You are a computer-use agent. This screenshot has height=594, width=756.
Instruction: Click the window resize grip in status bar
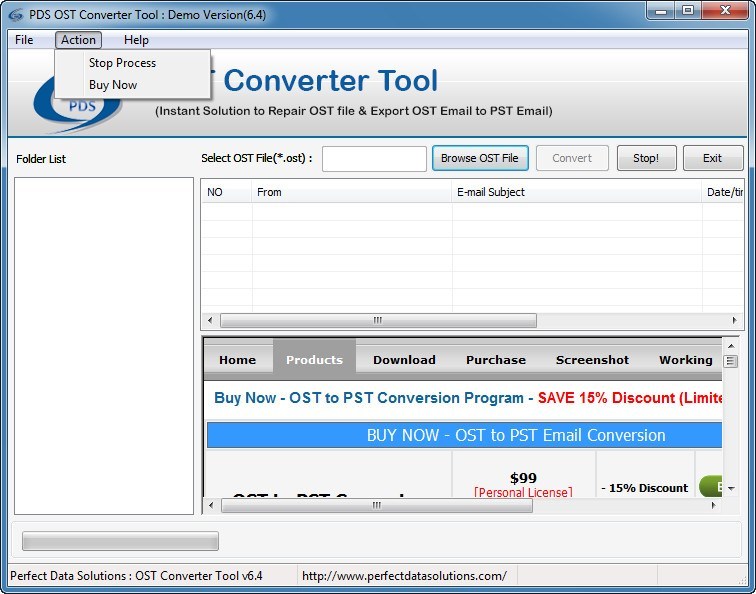[742, 580]
